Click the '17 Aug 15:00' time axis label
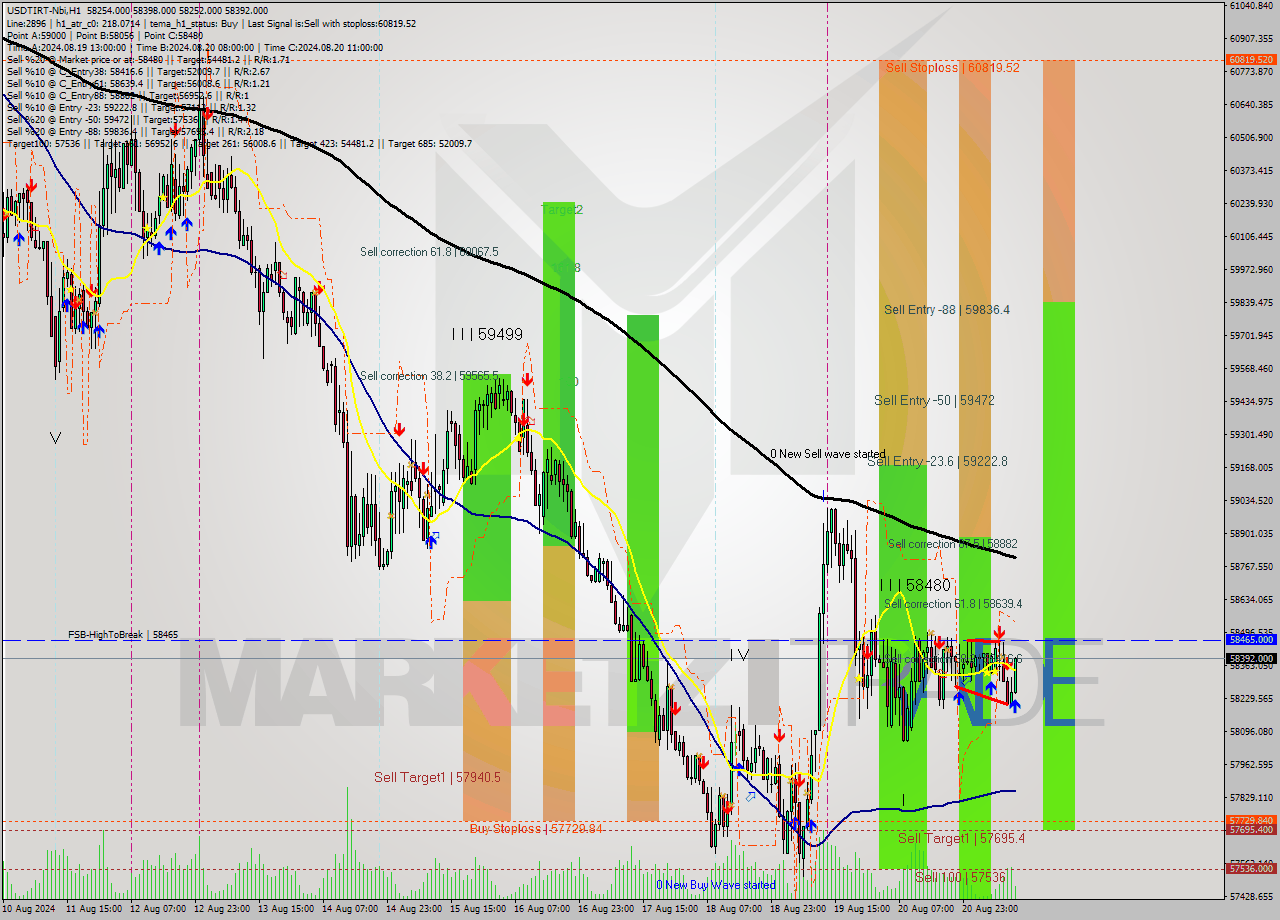Viewport: 1280px width, 920px height. click(671, 909)
